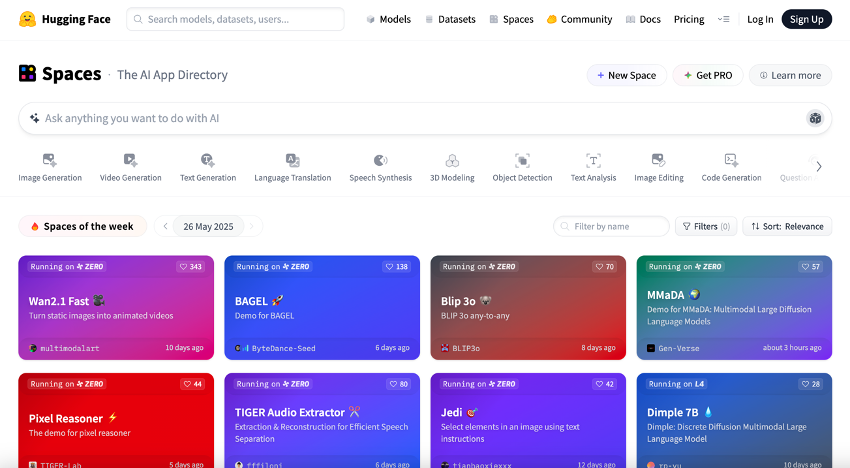Screen dimensions: 850x468
Task: Open the Sort: Relevance dropdown
Action: [787, 226]
